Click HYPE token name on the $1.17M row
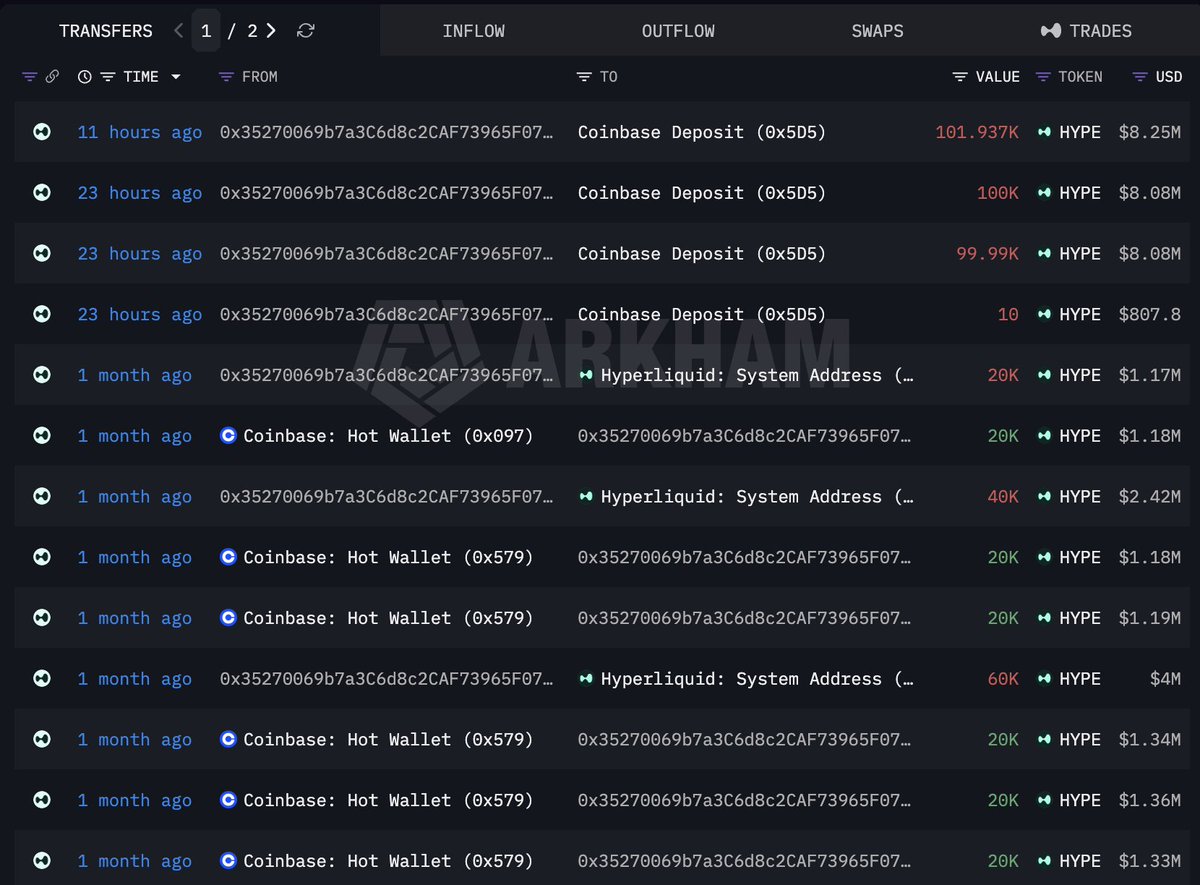This screenshot has width=1200, height=885. tap(1080, 375)
